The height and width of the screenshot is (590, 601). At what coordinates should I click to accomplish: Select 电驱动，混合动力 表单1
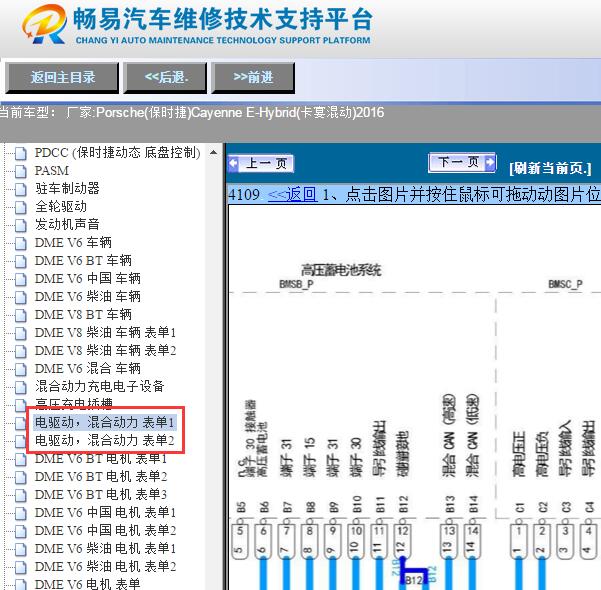pos(105,422)
